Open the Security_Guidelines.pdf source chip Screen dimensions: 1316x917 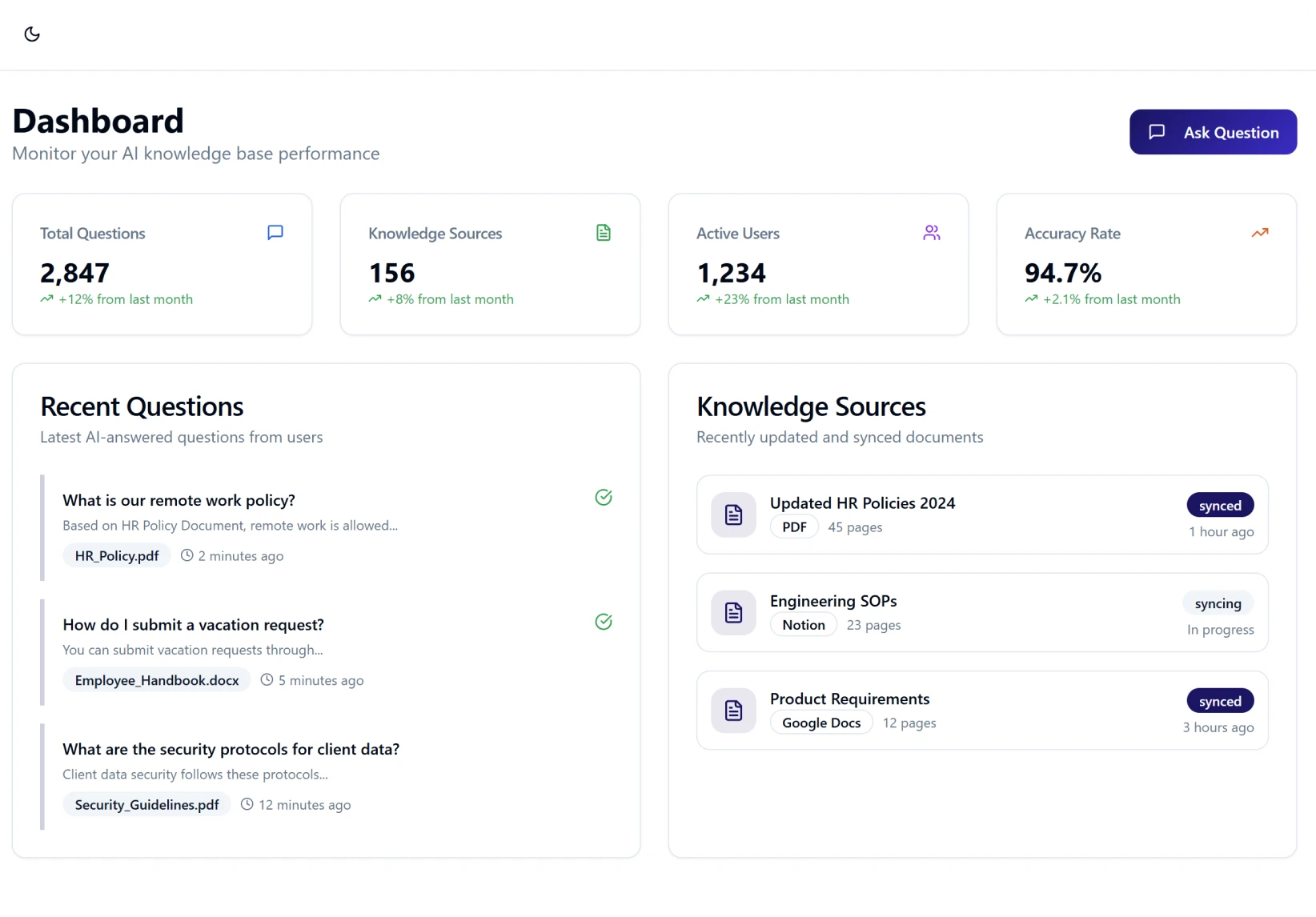coord(146,804)
